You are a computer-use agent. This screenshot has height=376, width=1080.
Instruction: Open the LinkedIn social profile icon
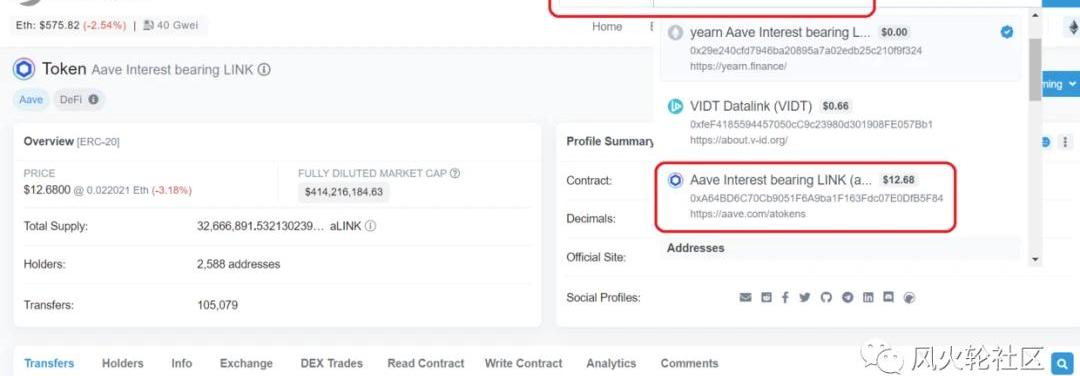pos(868,297)
